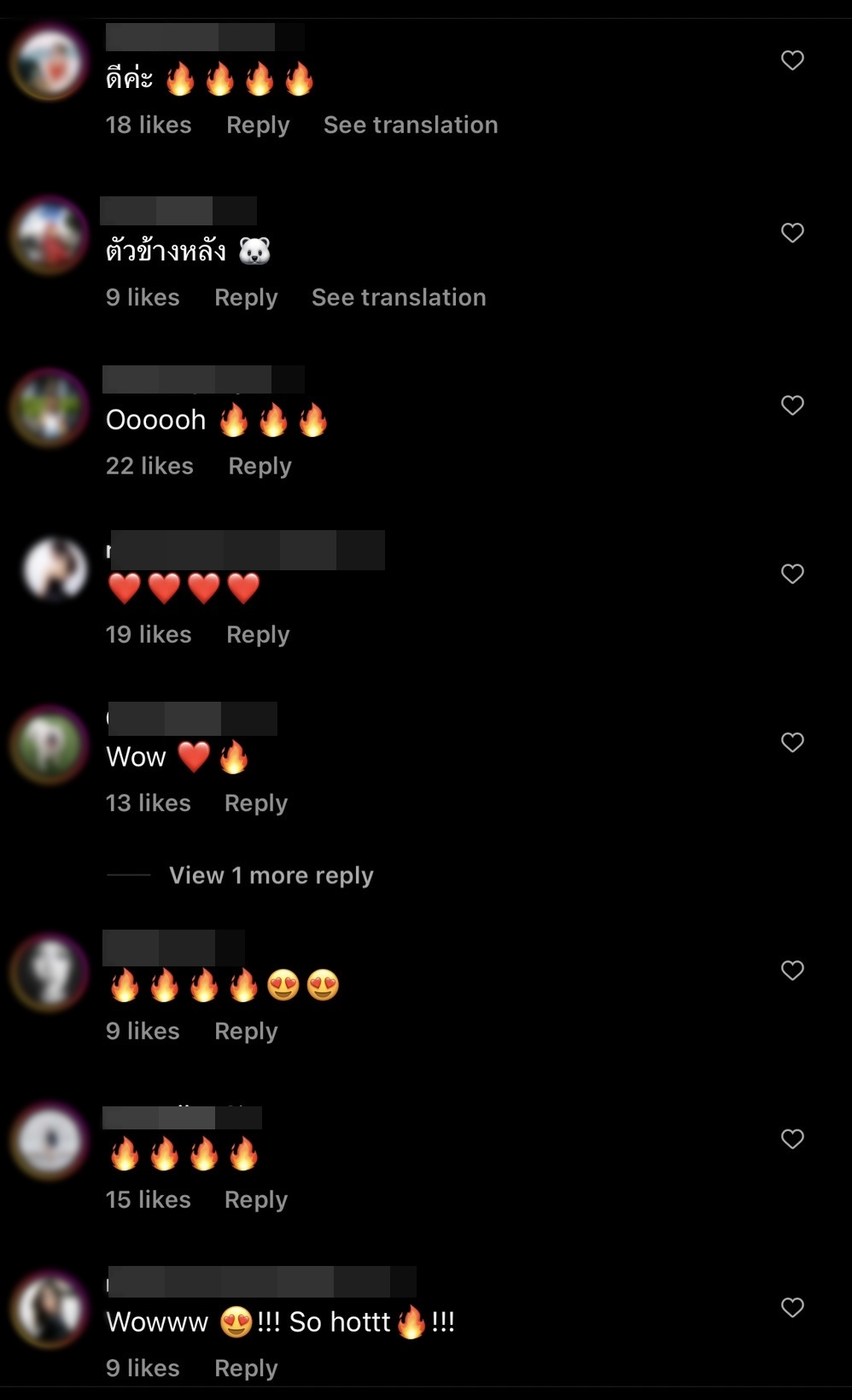View 22 likes on "Oooooh" comment

(149, 466)
